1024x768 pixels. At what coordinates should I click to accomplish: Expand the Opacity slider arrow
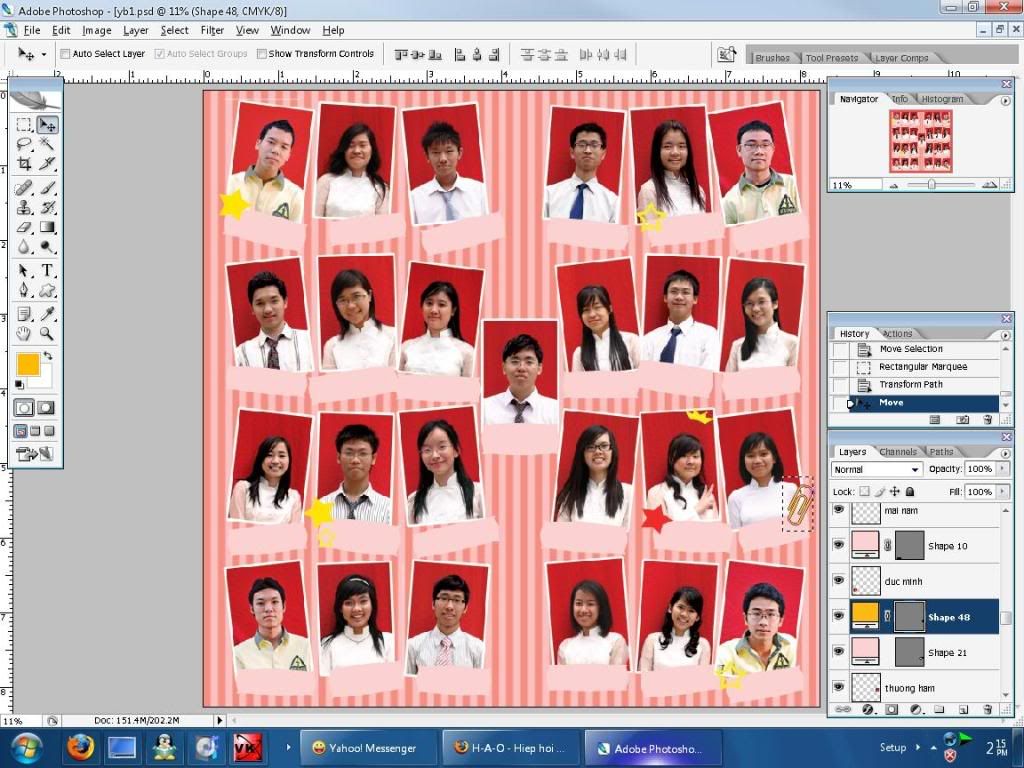(x=1002, y=469)
